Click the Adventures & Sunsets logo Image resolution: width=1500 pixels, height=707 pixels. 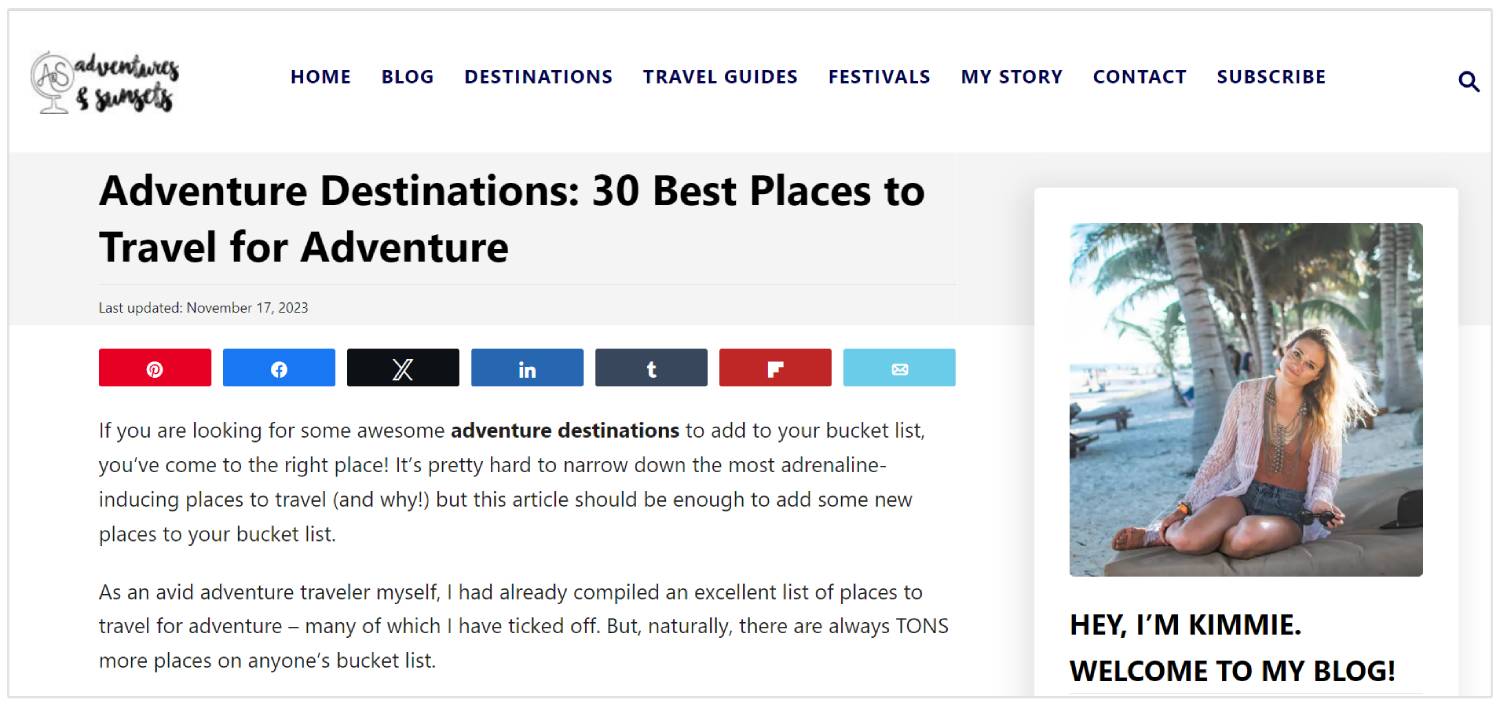pos(105,82)
